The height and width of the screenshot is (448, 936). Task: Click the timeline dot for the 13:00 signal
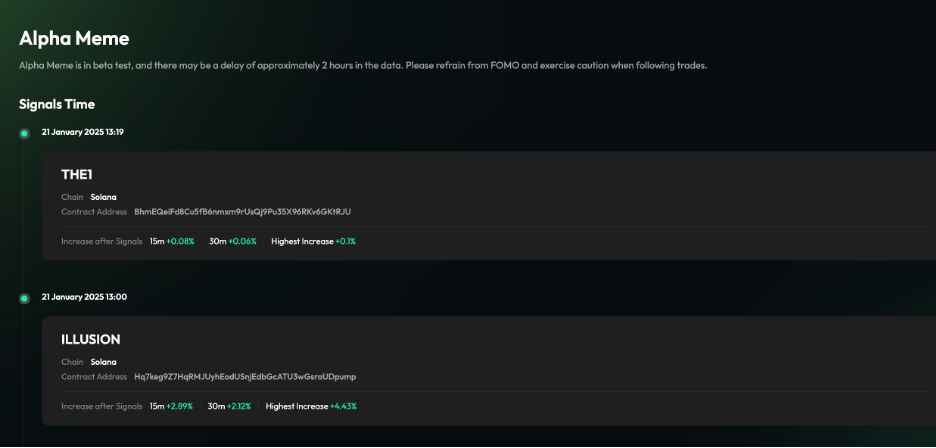coord(24,298)
